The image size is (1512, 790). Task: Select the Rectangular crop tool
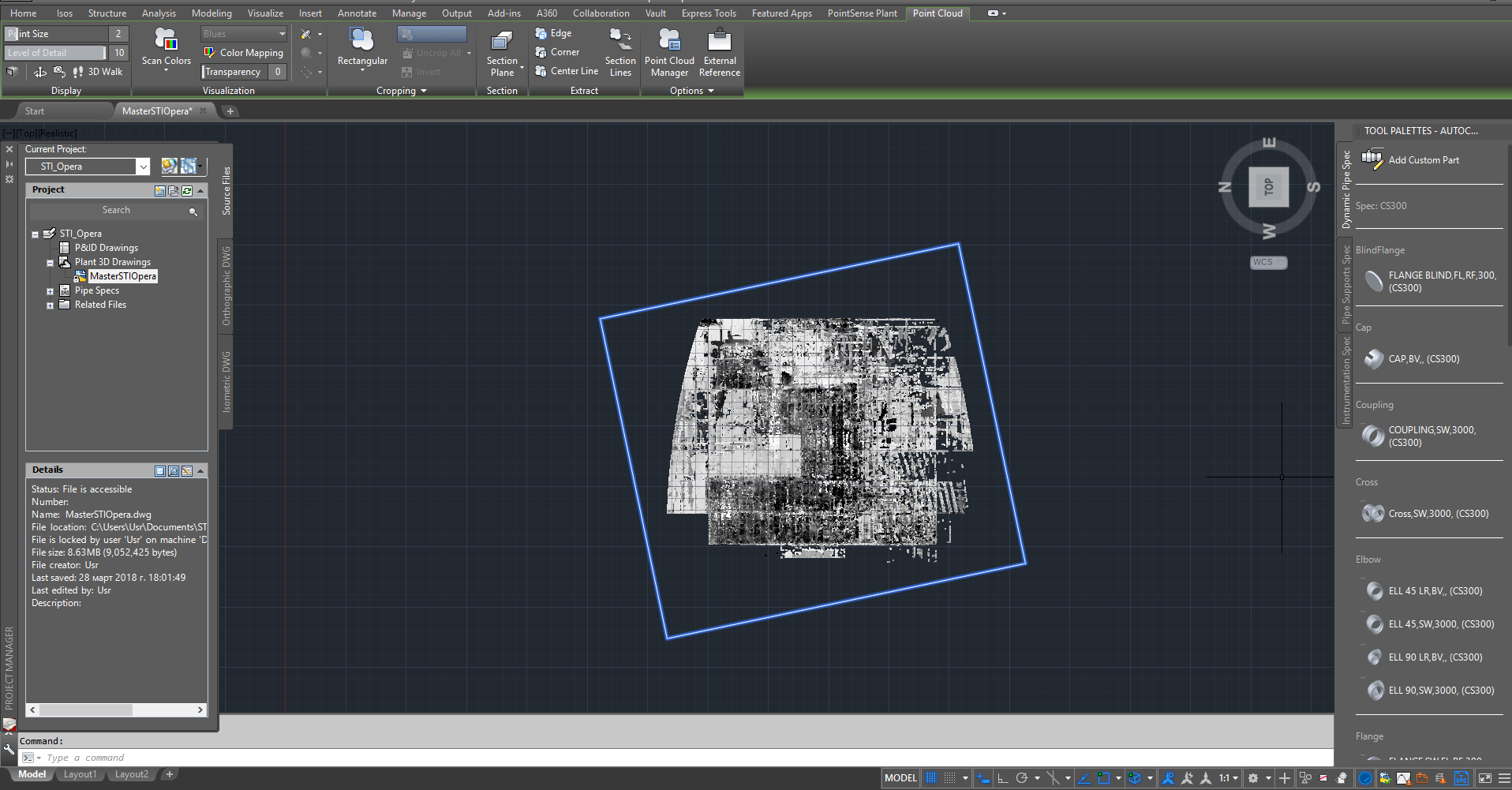click(x=362, y=49)
